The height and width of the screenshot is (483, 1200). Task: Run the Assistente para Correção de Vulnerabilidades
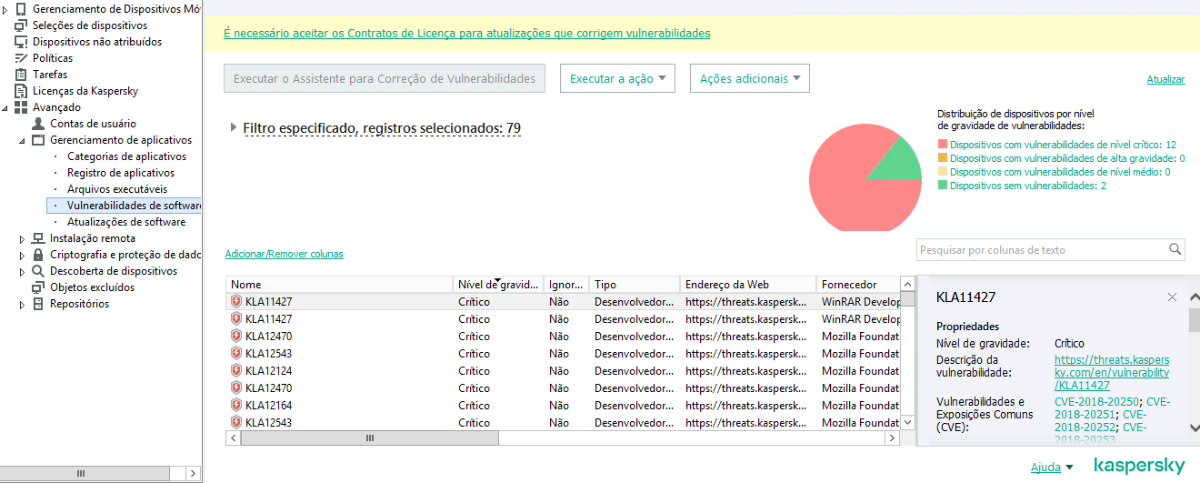point(384,78)
